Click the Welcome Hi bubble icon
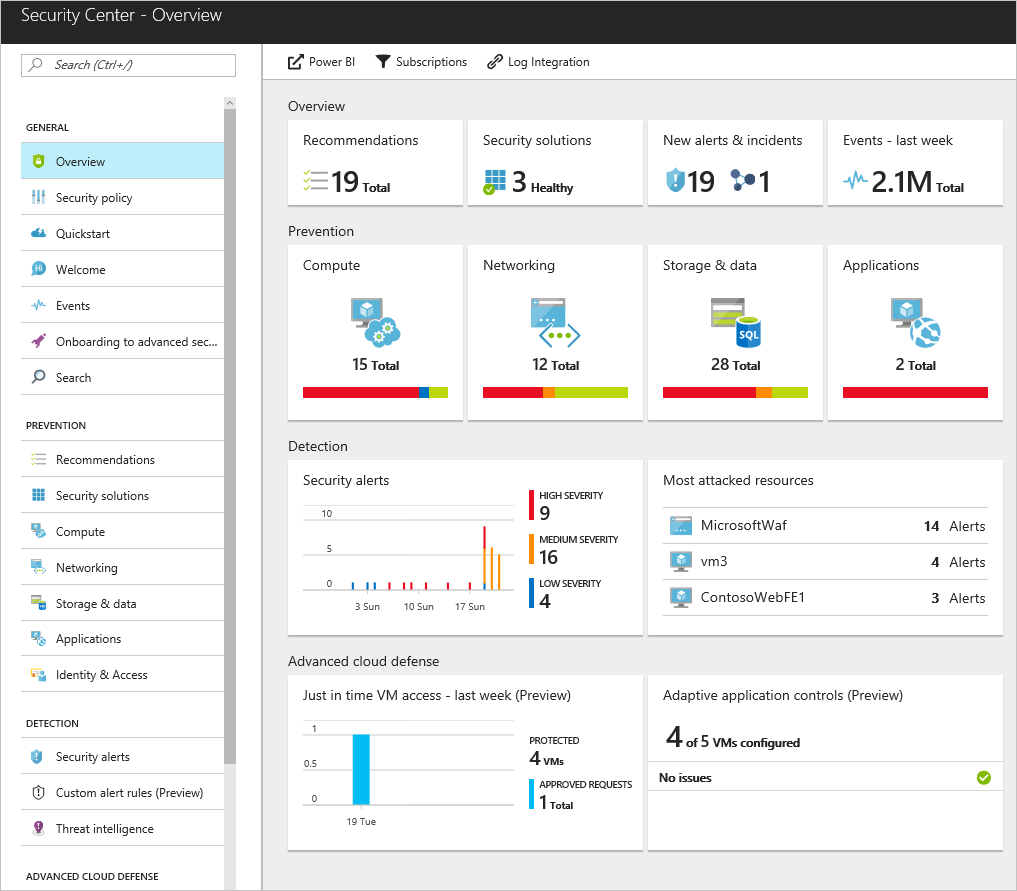The image size is (1017, 891). click(38, 268)
